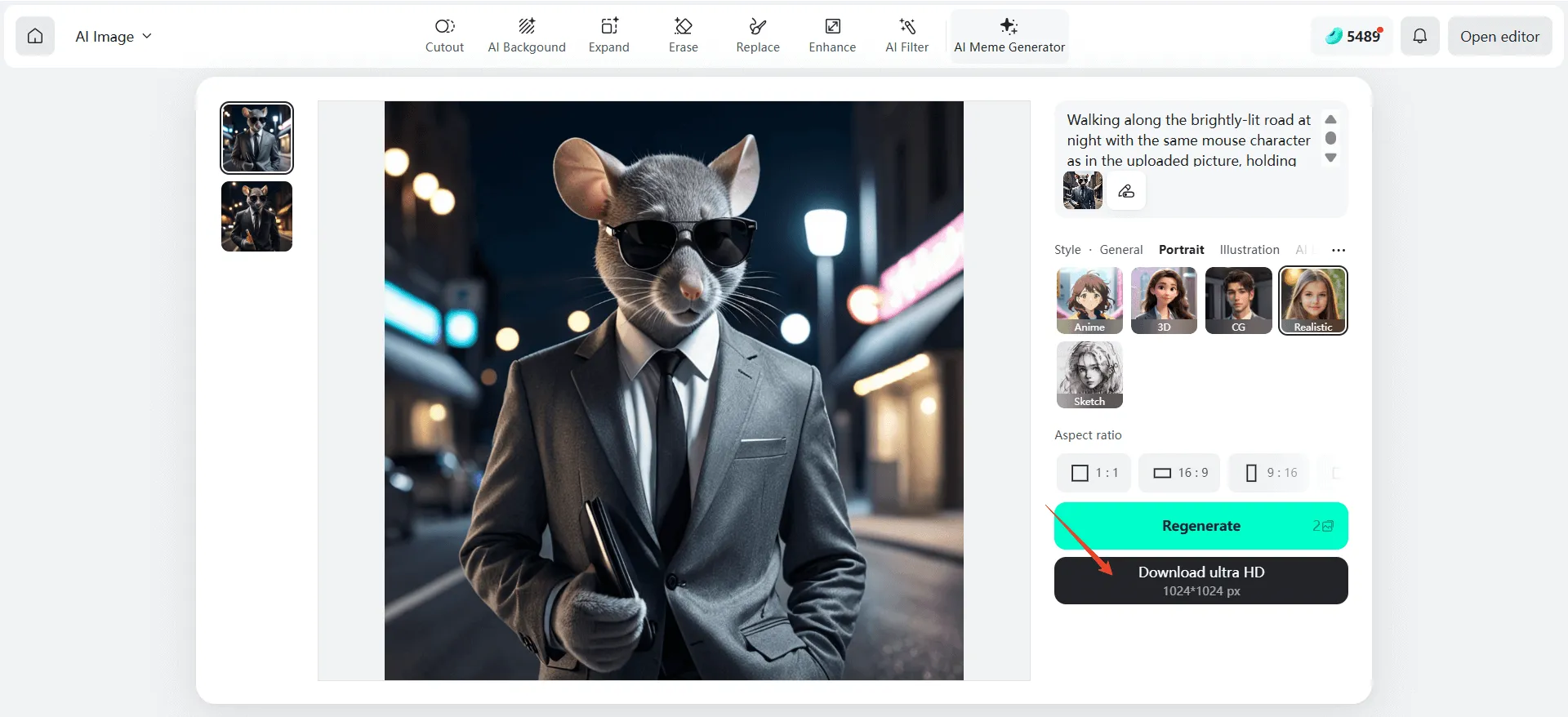Open the AI Filter tool
This screenshot has width=1568, height=717.
[x=907, y=36]
